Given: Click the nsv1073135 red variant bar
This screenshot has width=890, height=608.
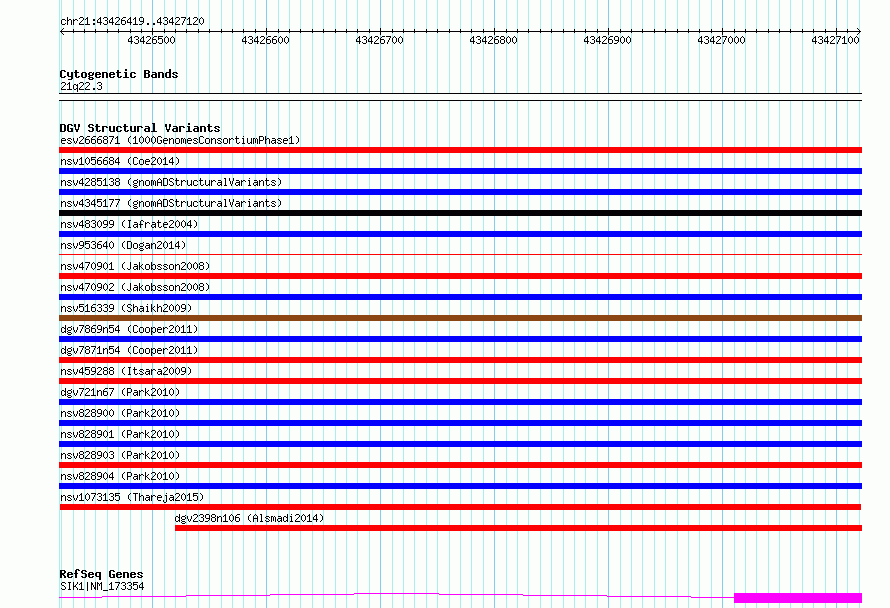Looking at the screenshot, I should [x=460, y=507].
